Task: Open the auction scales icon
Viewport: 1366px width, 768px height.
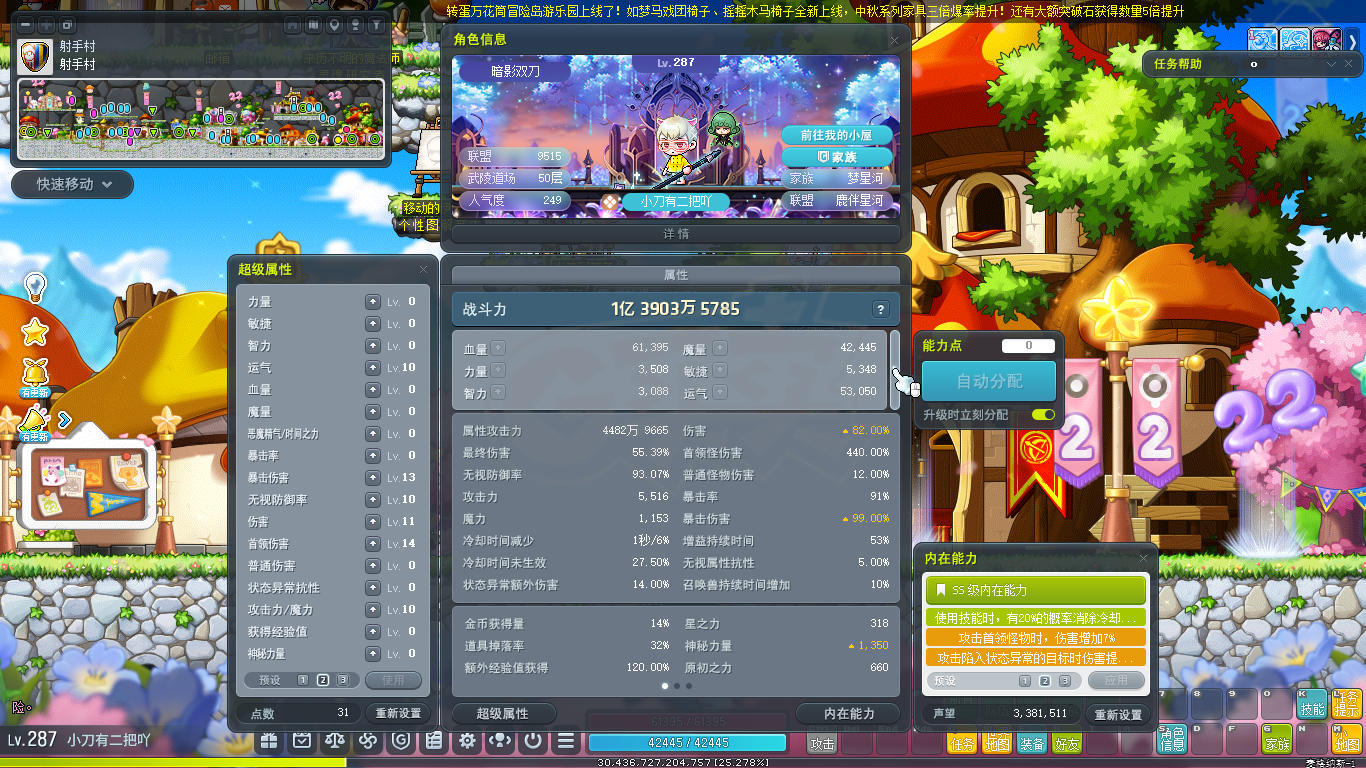Action: click(335, 741)
